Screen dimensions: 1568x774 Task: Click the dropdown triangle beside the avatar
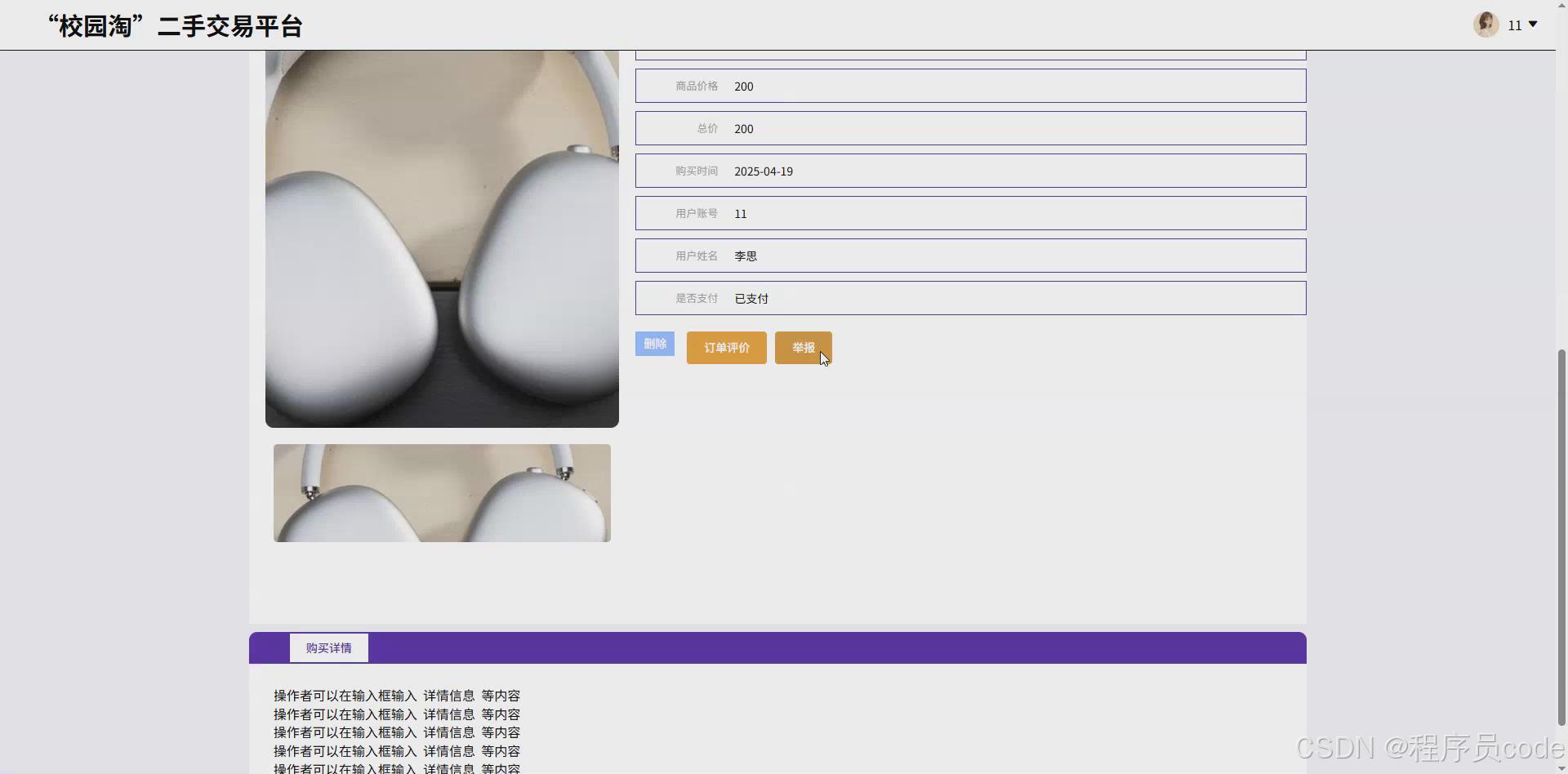tap(1534, 24)
